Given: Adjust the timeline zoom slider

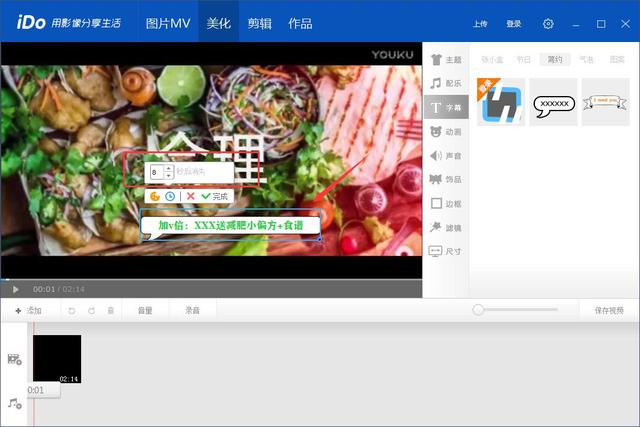Looking at the screenshot, I should point(479,310).
